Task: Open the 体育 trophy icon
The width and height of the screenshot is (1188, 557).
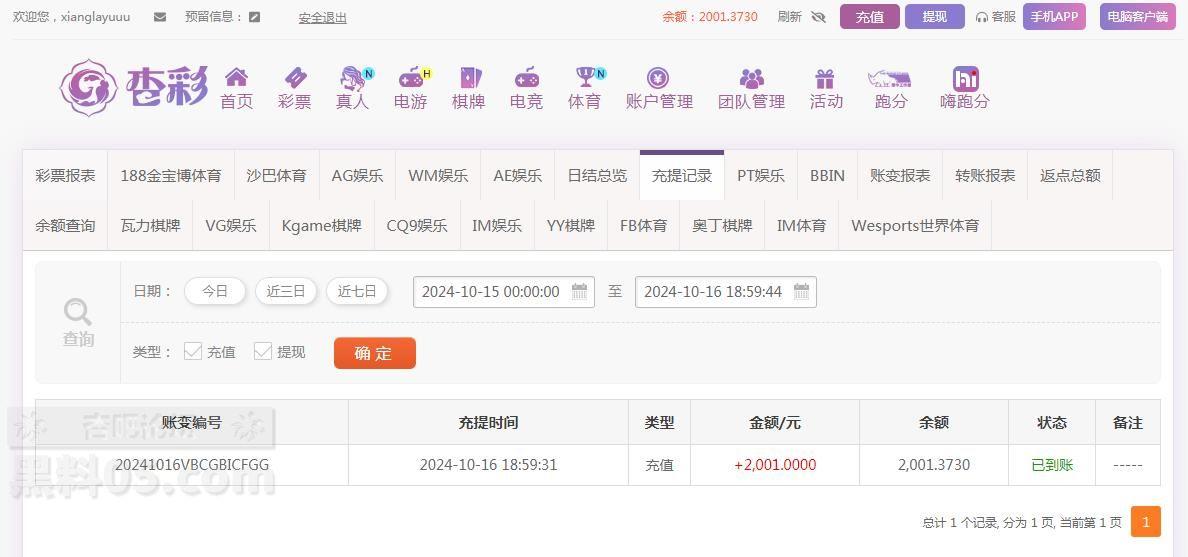Action: (x=585, y=77)
